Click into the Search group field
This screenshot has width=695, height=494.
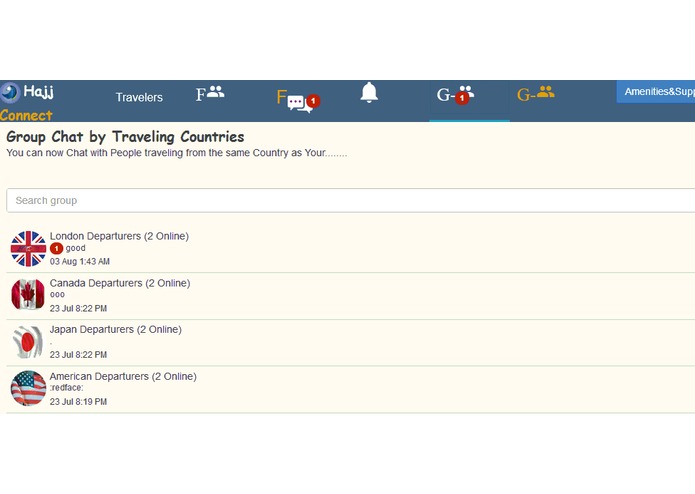[351, 200]
